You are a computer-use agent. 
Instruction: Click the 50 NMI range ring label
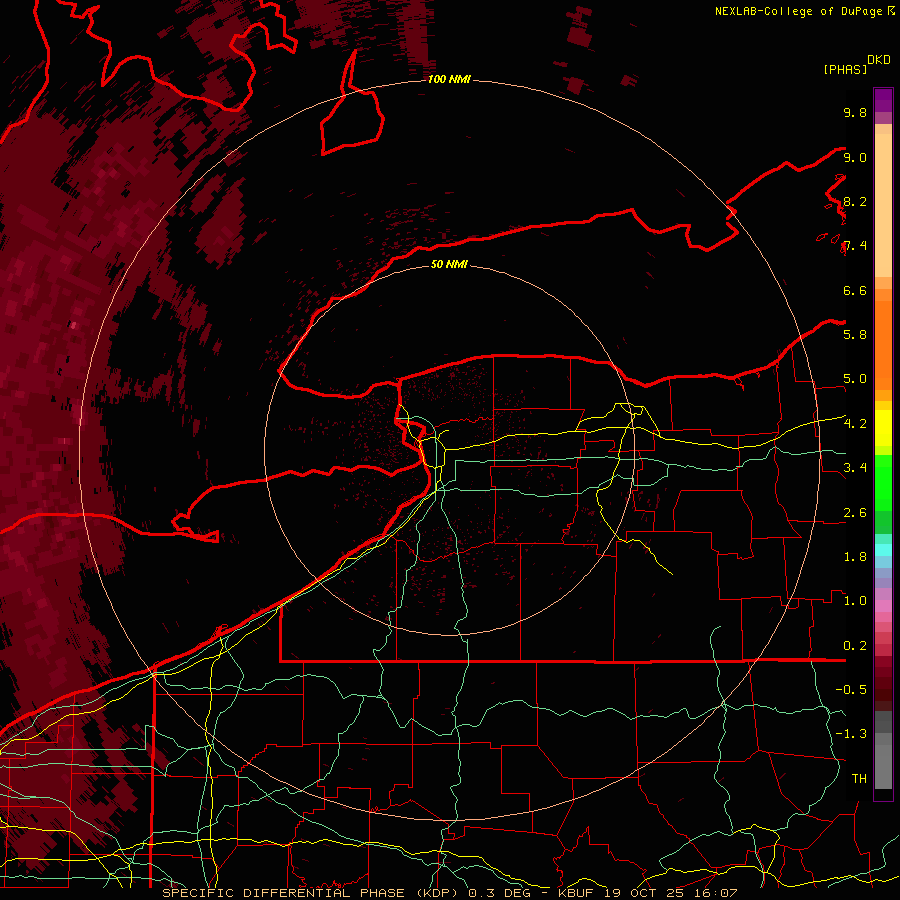[x=449, y=264]
